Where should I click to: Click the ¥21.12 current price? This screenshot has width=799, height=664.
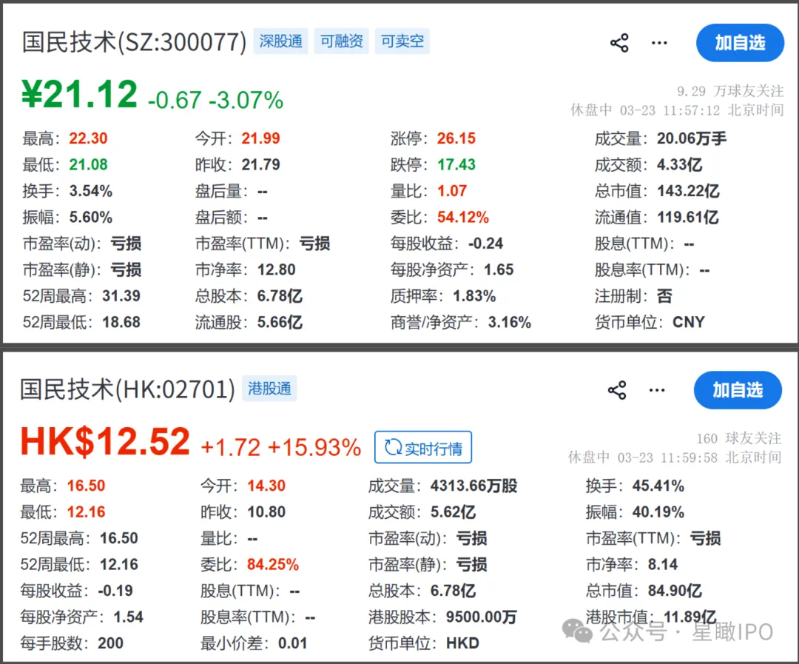coord(79,96)
